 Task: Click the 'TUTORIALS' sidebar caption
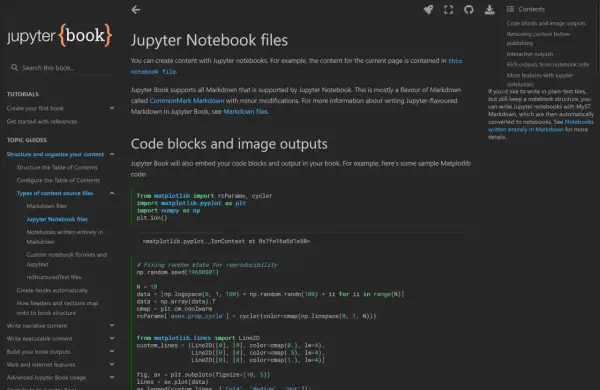23,94
